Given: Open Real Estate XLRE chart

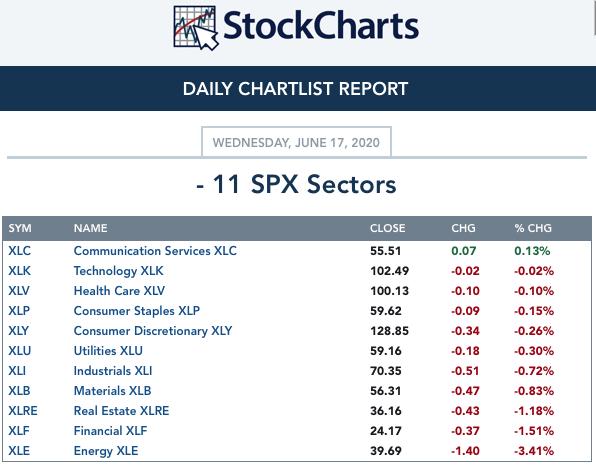Looking at the screenshot, I should [x=121, y=411].
